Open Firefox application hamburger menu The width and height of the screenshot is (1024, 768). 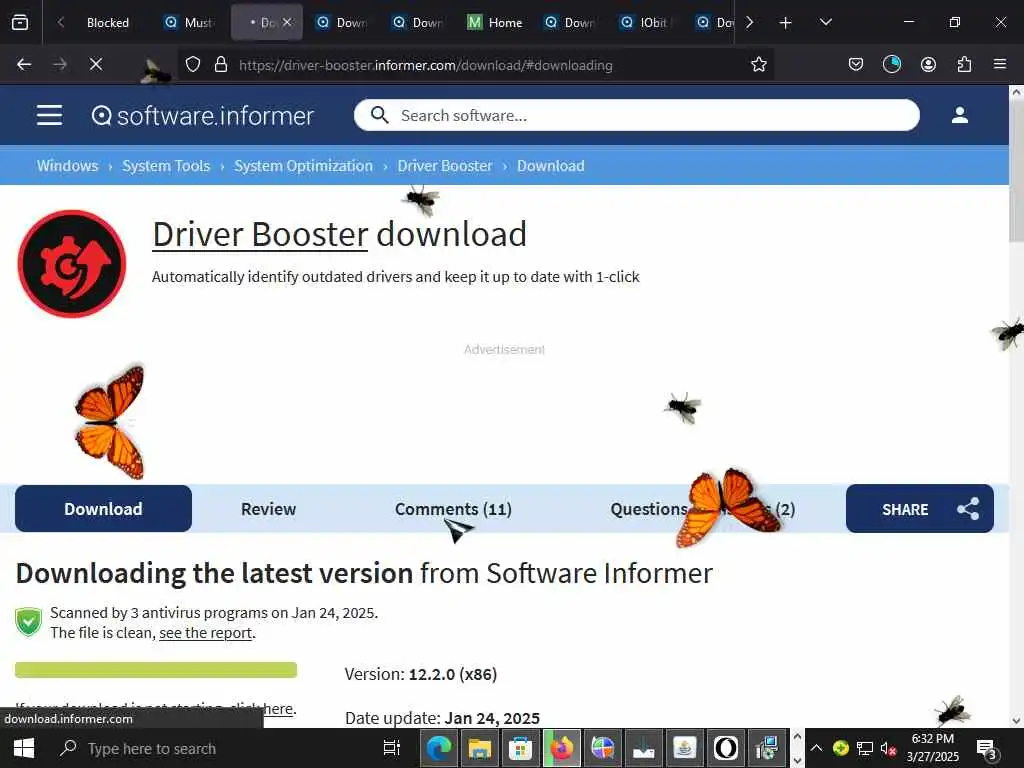point(1000,64)
